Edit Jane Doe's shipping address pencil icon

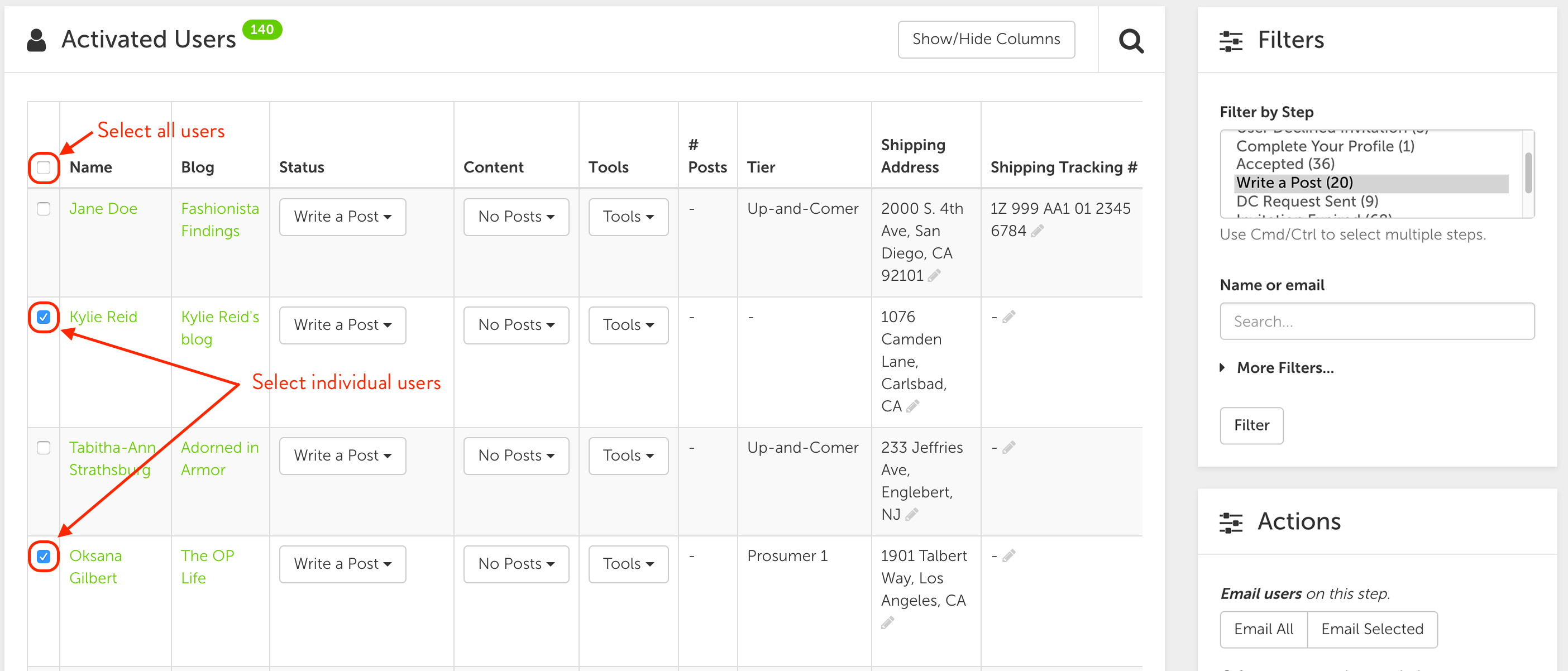934,276
